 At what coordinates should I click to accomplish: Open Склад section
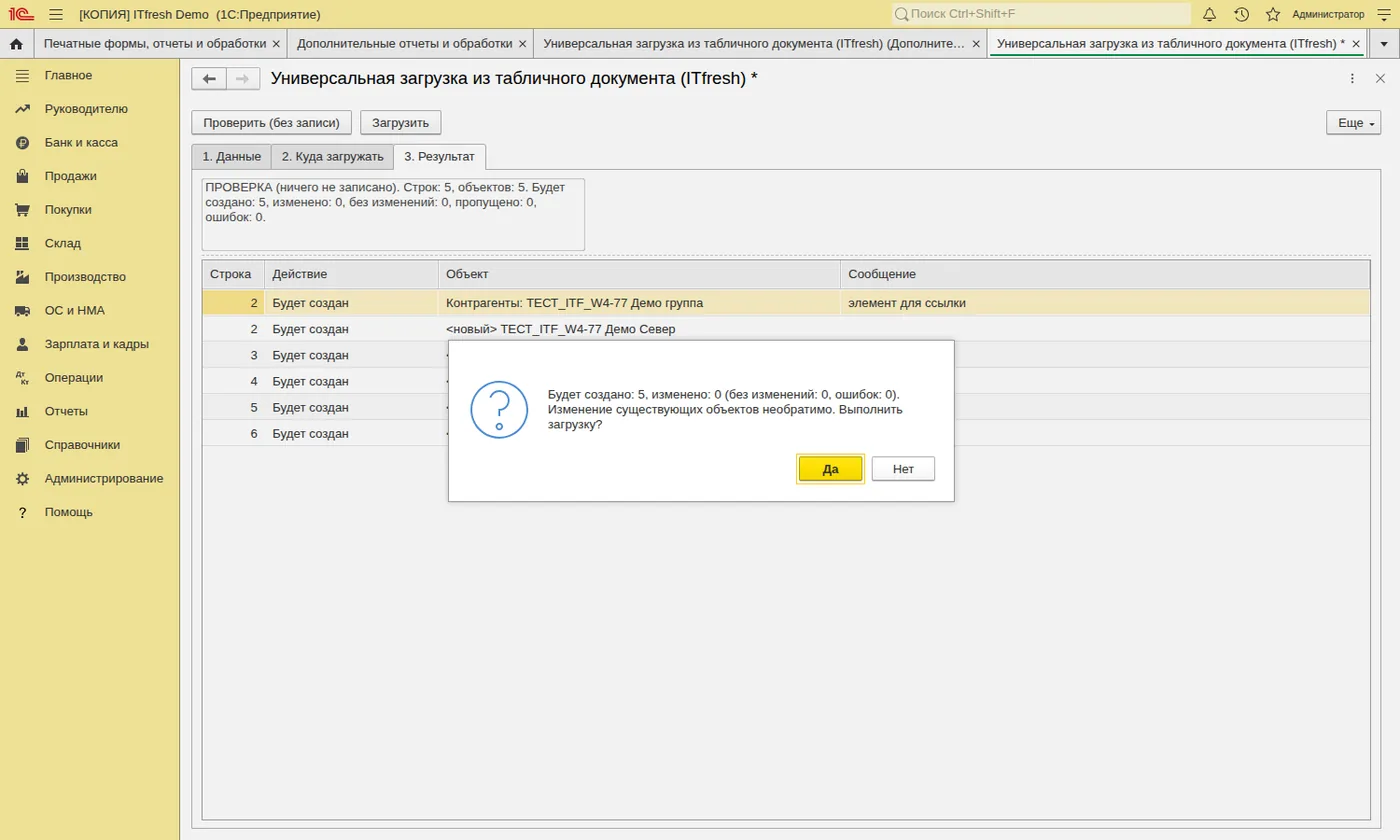[x=62, y=243]
